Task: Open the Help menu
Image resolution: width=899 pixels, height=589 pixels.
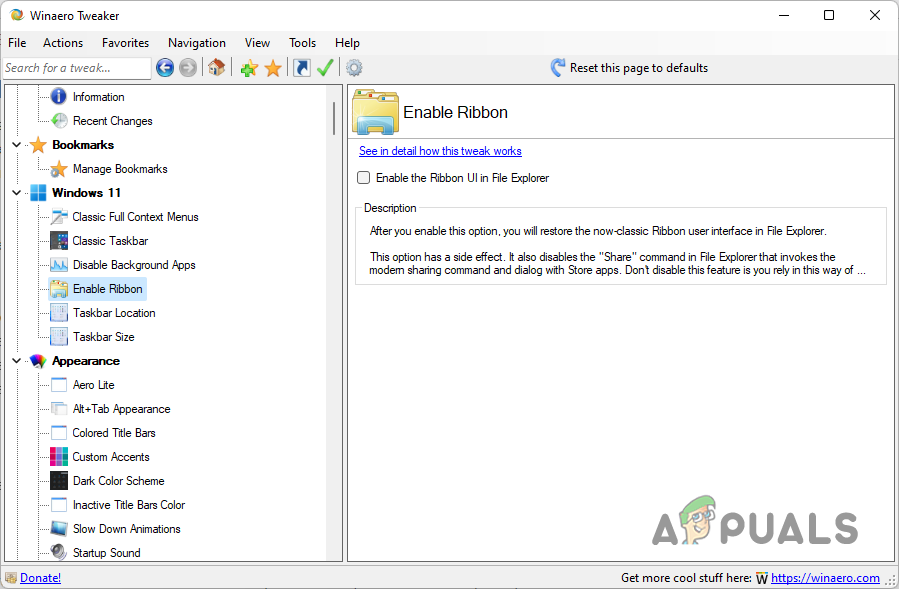Action: click(347, 43)
